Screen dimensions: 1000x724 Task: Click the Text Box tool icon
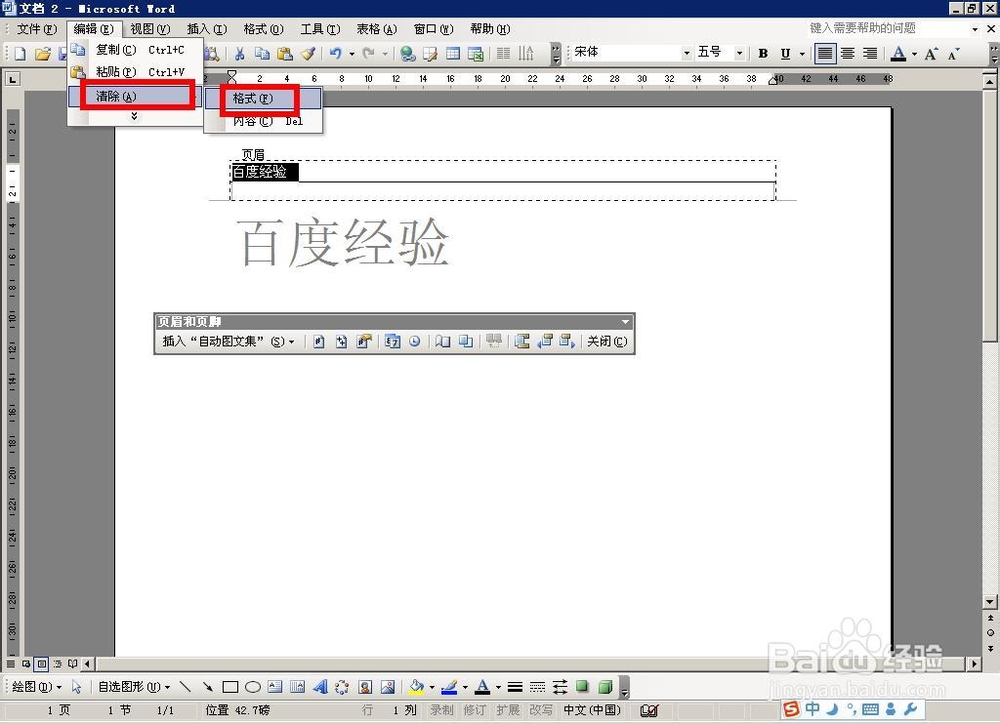click(x=275, y=687)
